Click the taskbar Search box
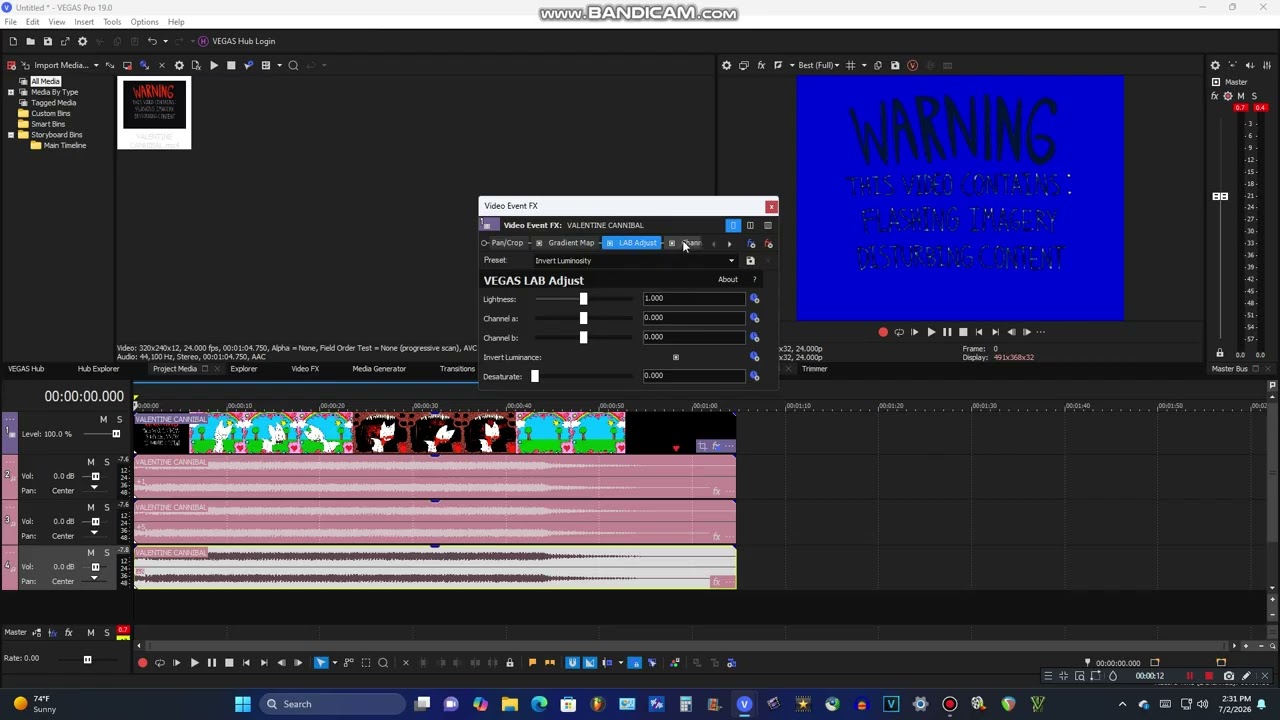The width and height of the screenshot is (1280, 720). click(x=335, y=704)
